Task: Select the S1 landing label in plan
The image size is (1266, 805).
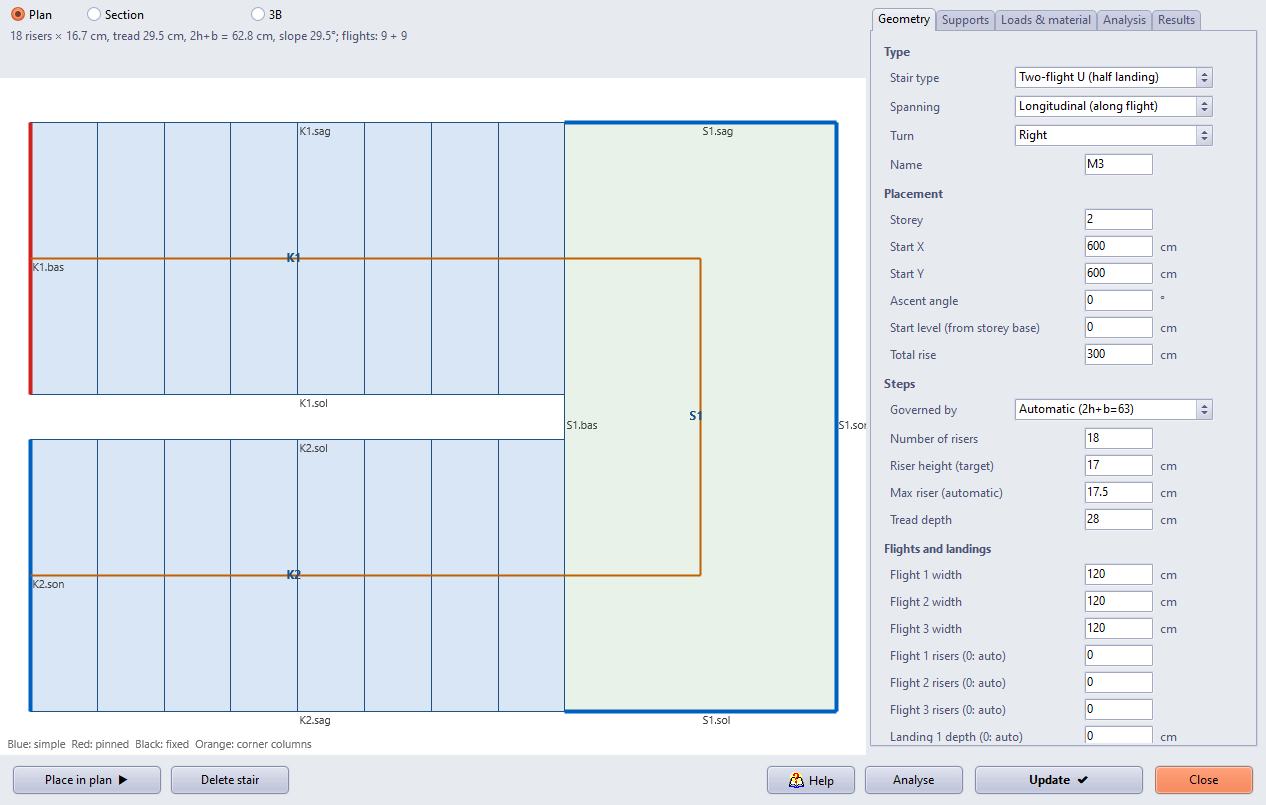Action: pyautogui.click(x=696, y=415)
